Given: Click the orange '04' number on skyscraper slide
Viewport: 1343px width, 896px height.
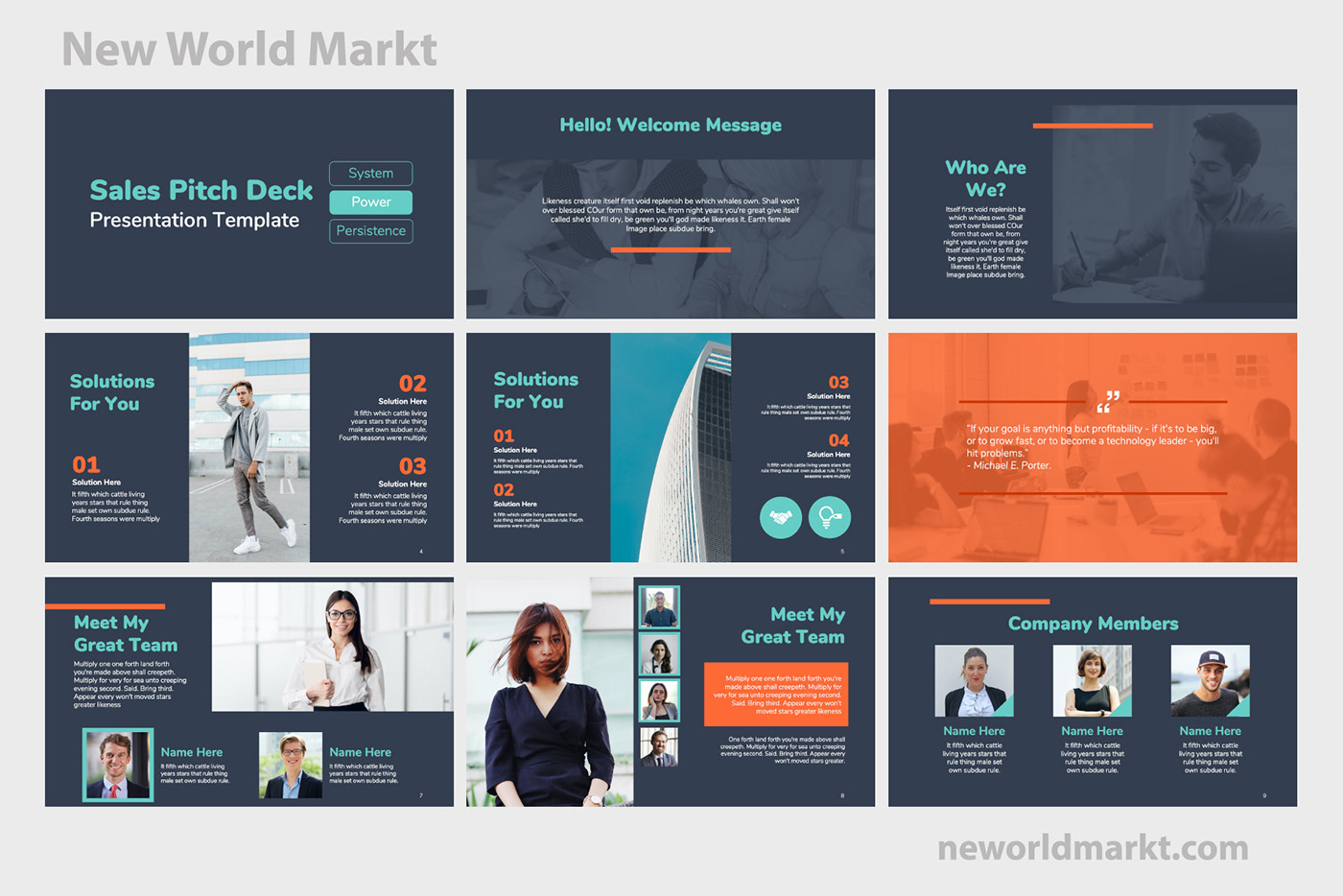Looking at the screenshot, I should 838,441.
